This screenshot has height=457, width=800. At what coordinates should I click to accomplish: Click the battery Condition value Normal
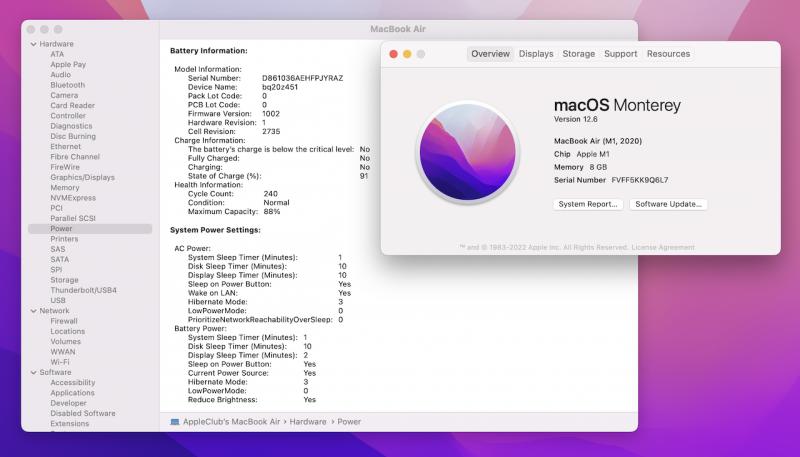pos(276,202)
